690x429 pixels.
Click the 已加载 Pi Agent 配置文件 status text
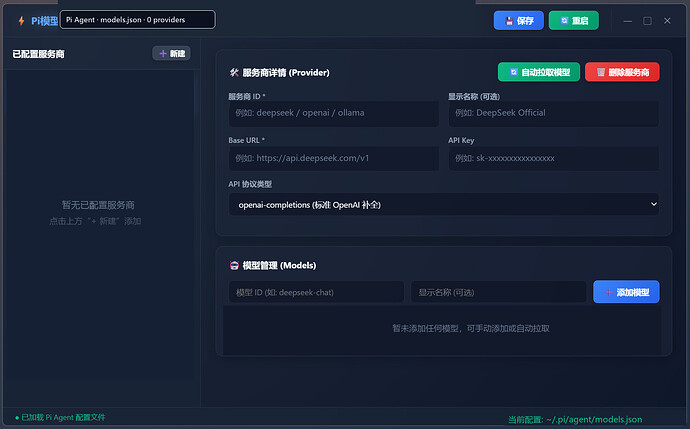point(63,418)
